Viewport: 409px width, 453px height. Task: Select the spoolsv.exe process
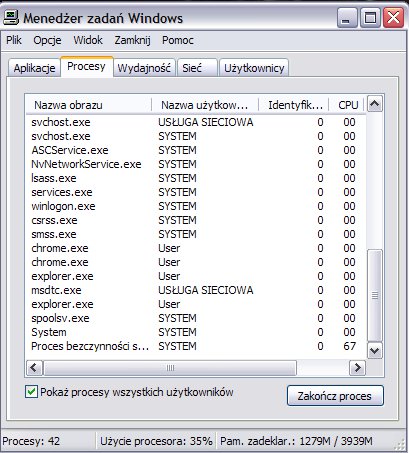pos(196,318)
